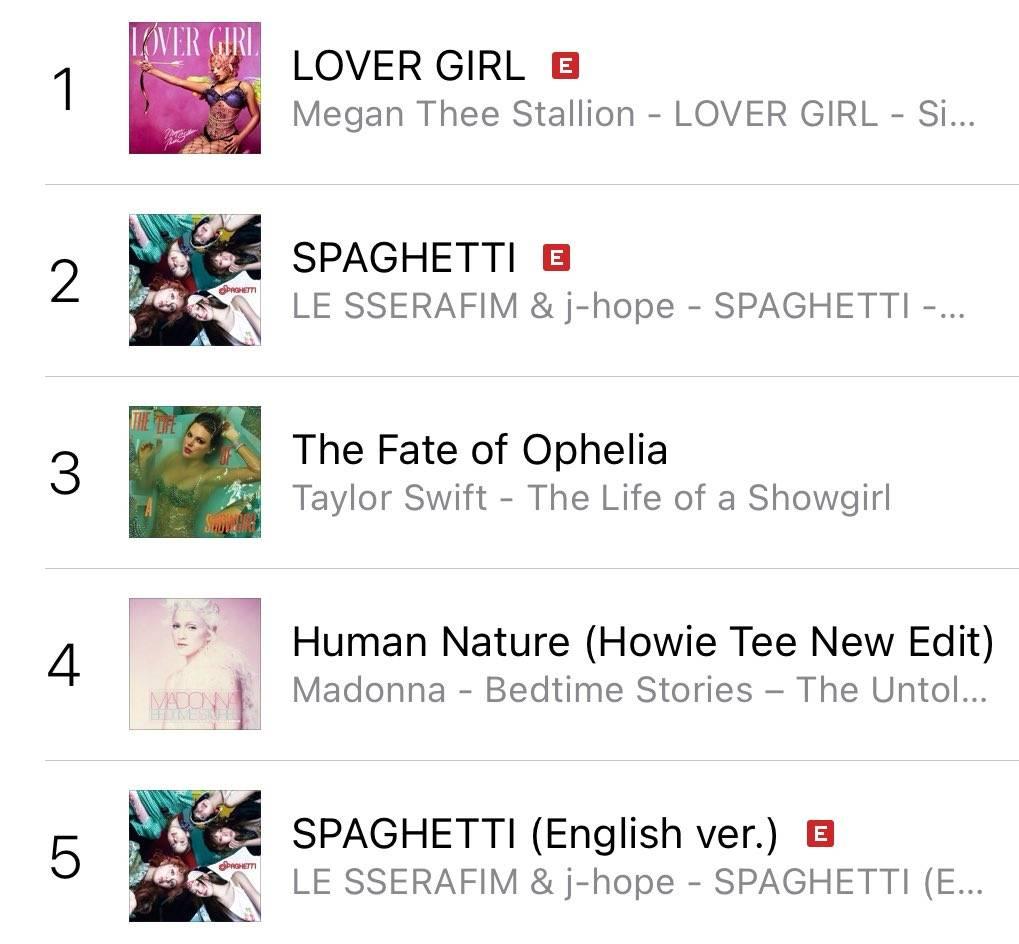Tap the Megan Thee Stallion artist subtitle
Screen dimensions: 1019x944
coord(632,114)
